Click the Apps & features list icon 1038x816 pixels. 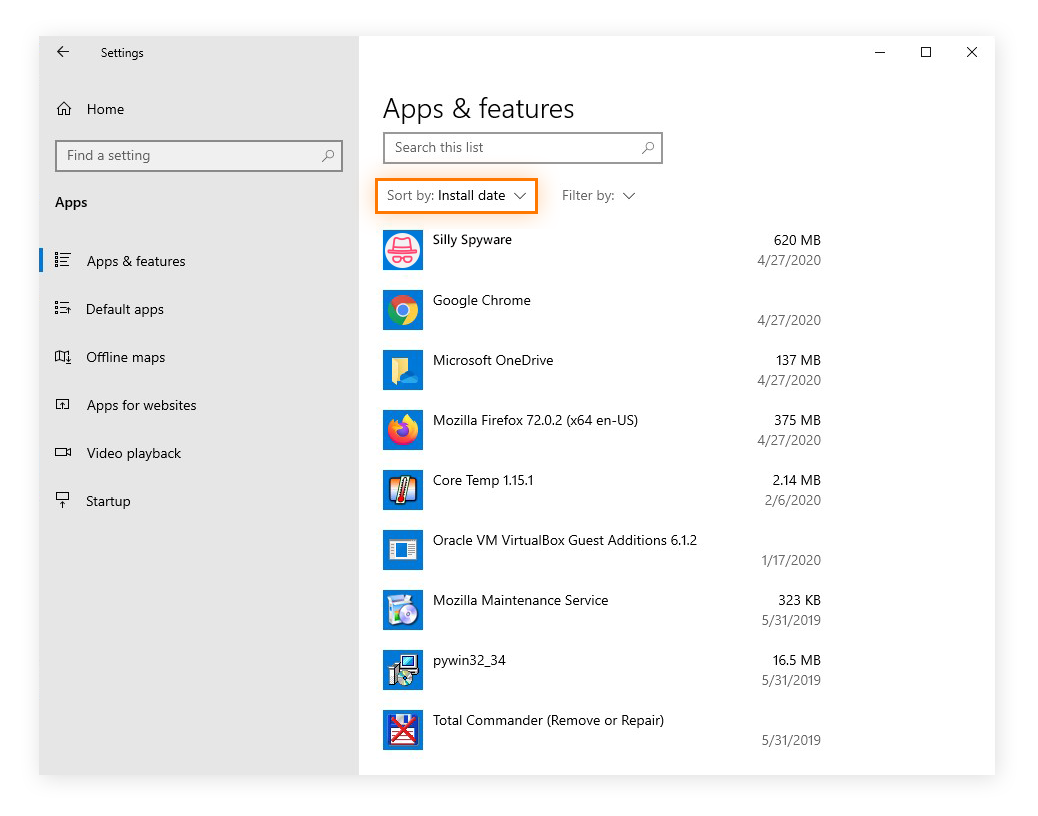click(63, 260)
